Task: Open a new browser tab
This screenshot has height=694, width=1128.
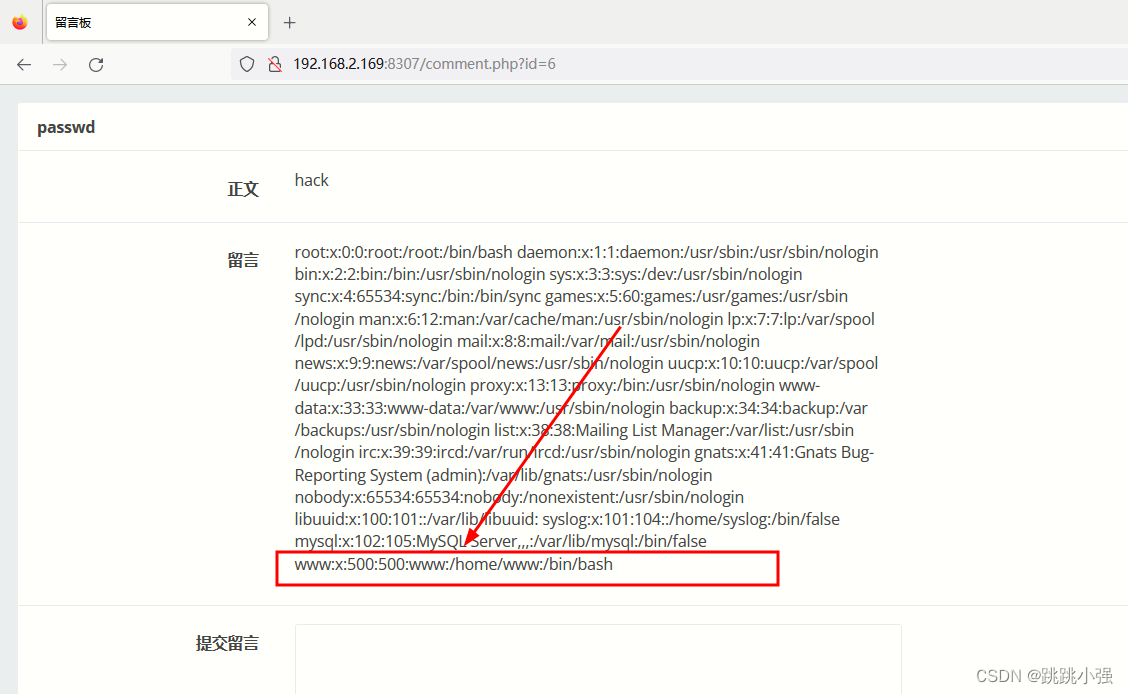Action: click(x=289, y=22)
